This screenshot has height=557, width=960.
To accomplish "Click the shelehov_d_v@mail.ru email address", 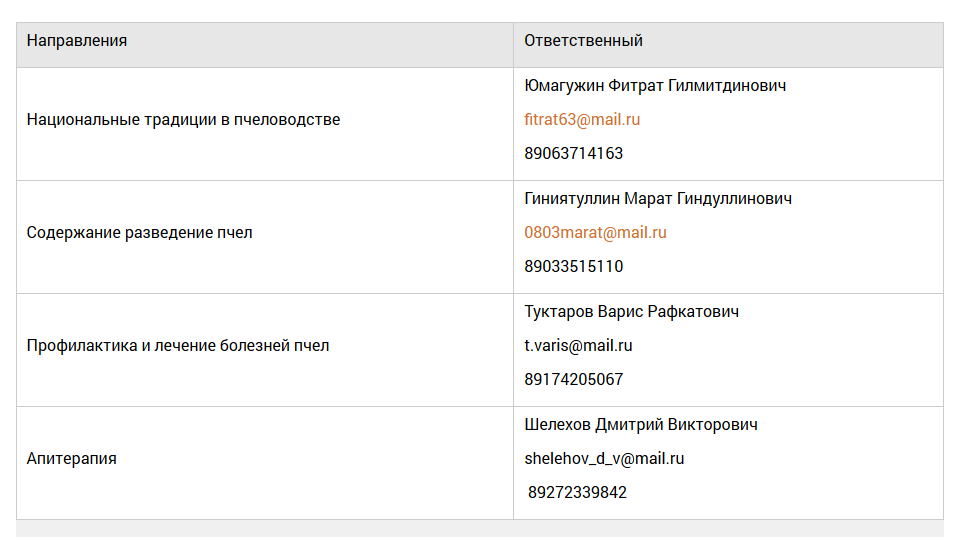I will (604, 458).
